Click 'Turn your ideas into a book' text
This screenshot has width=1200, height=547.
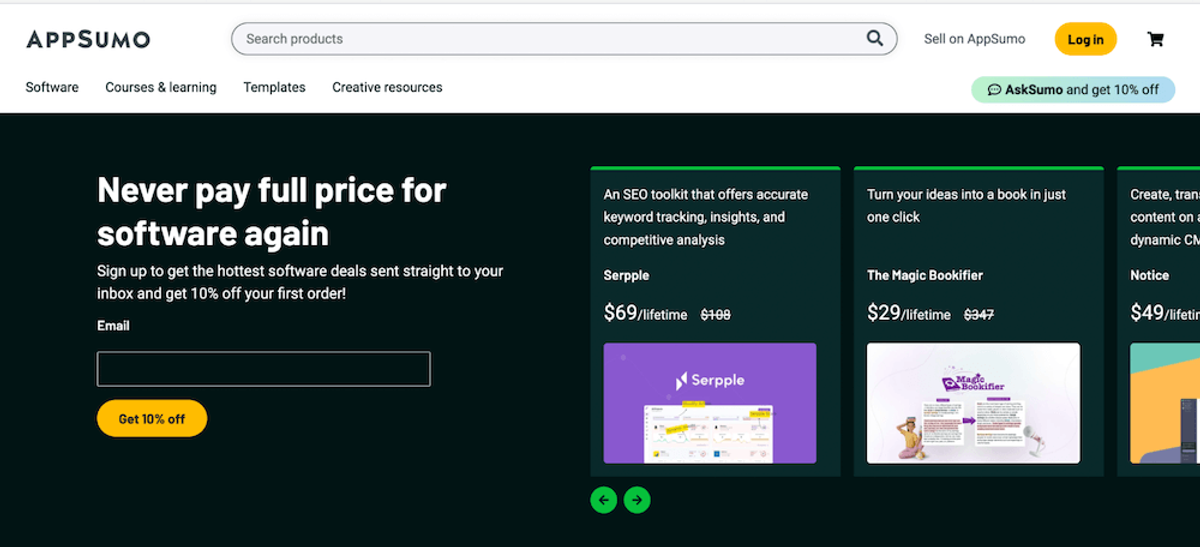[x=966, y=206]
